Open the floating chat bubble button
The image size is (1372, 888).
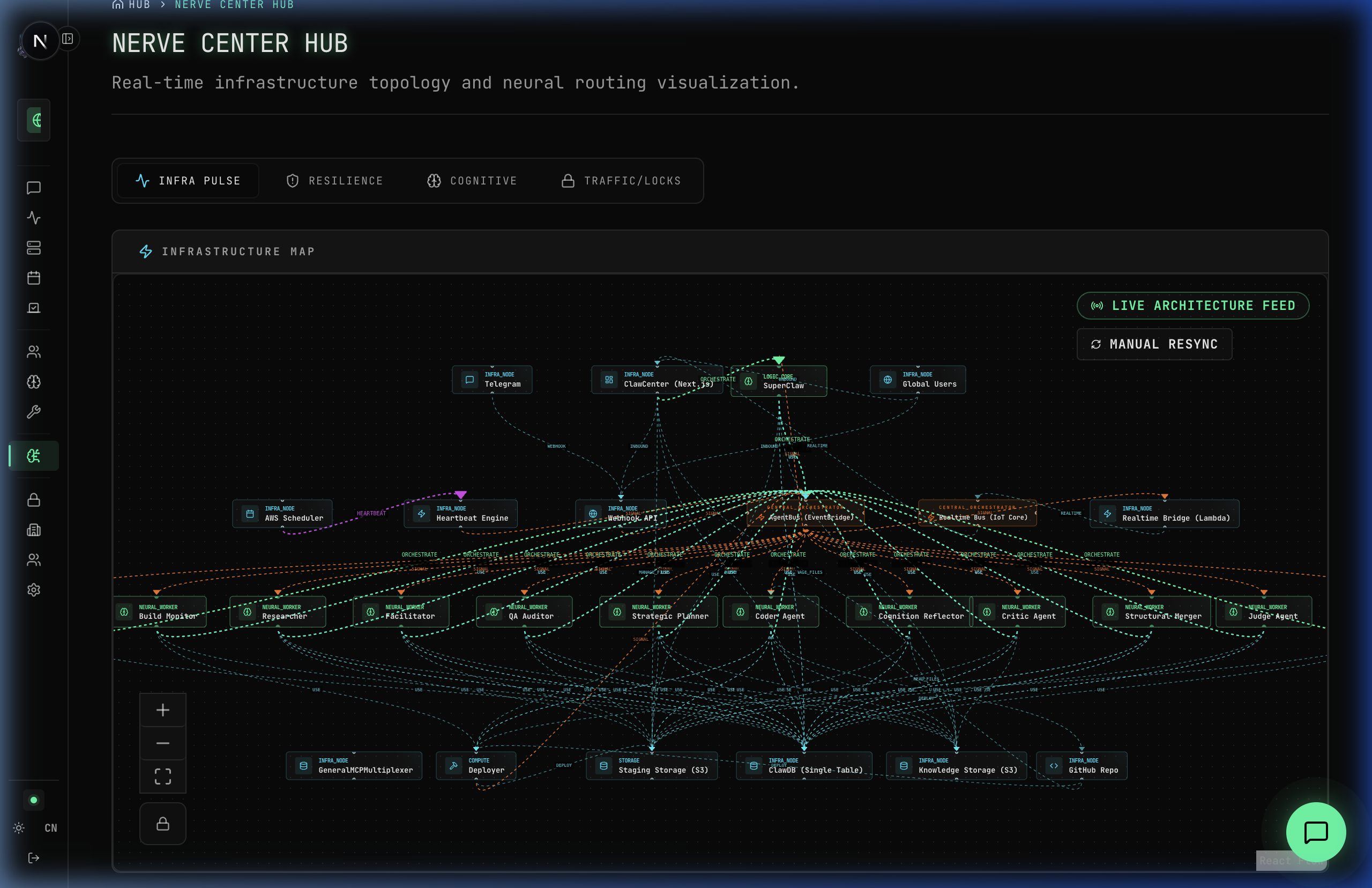tap(1316, 832)
